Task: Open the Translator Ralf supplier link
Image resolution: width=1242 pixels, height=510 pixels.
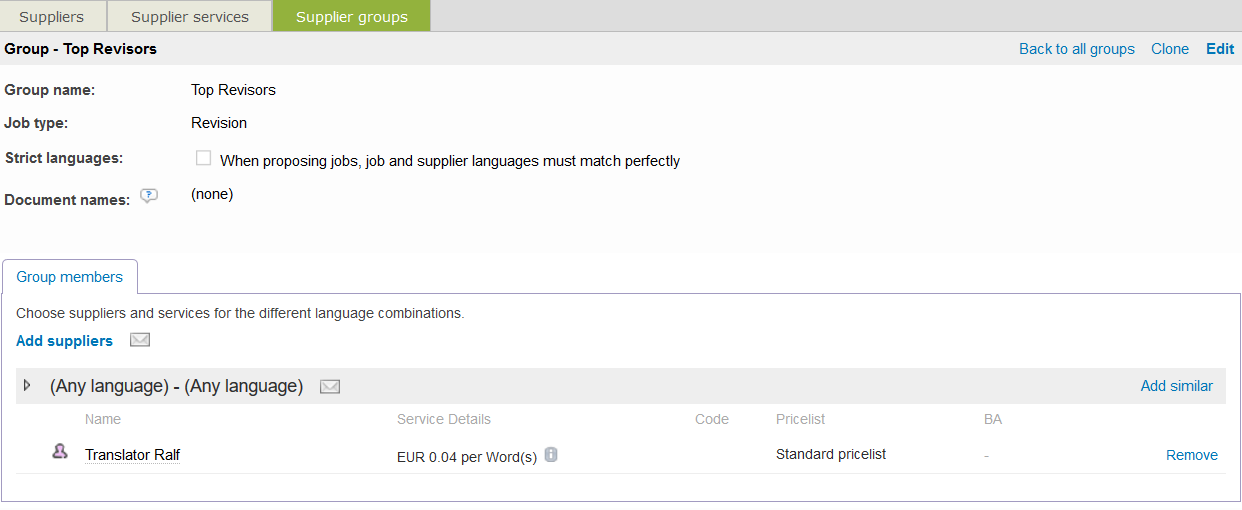Action: pyautogui.click(x=132, y=455)
